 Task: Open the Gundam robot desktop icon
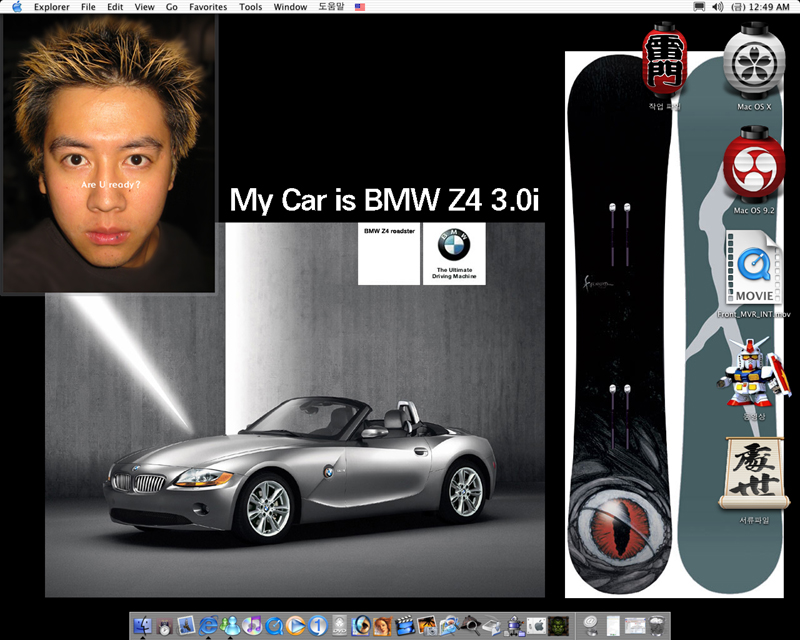click(x=754, y=375)
